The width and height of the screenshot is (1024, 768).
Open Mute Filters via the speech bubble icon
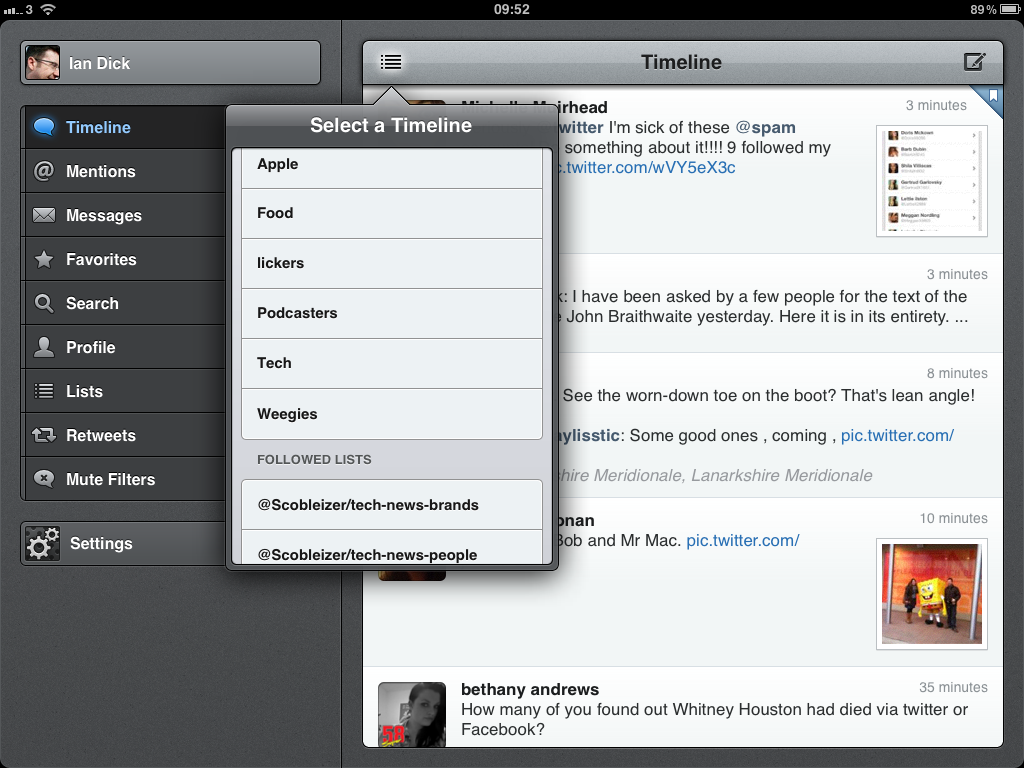coord(44,479)
